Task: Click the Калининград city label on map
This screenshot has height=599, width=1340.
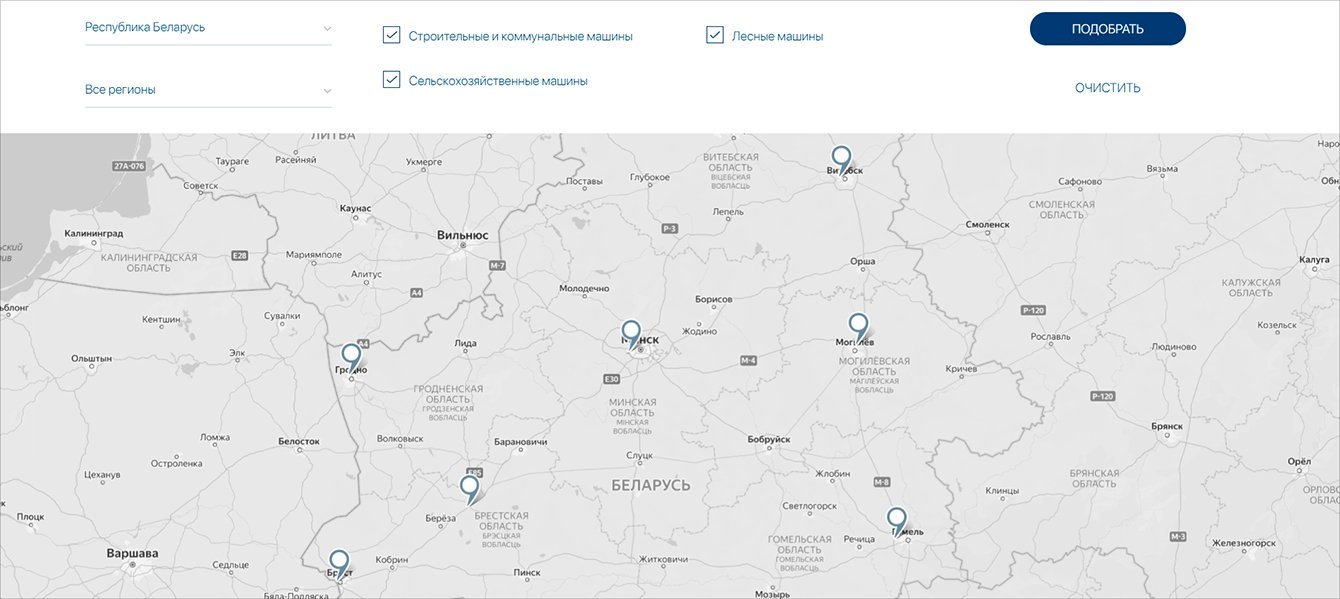Action: (x=94, y=233)
